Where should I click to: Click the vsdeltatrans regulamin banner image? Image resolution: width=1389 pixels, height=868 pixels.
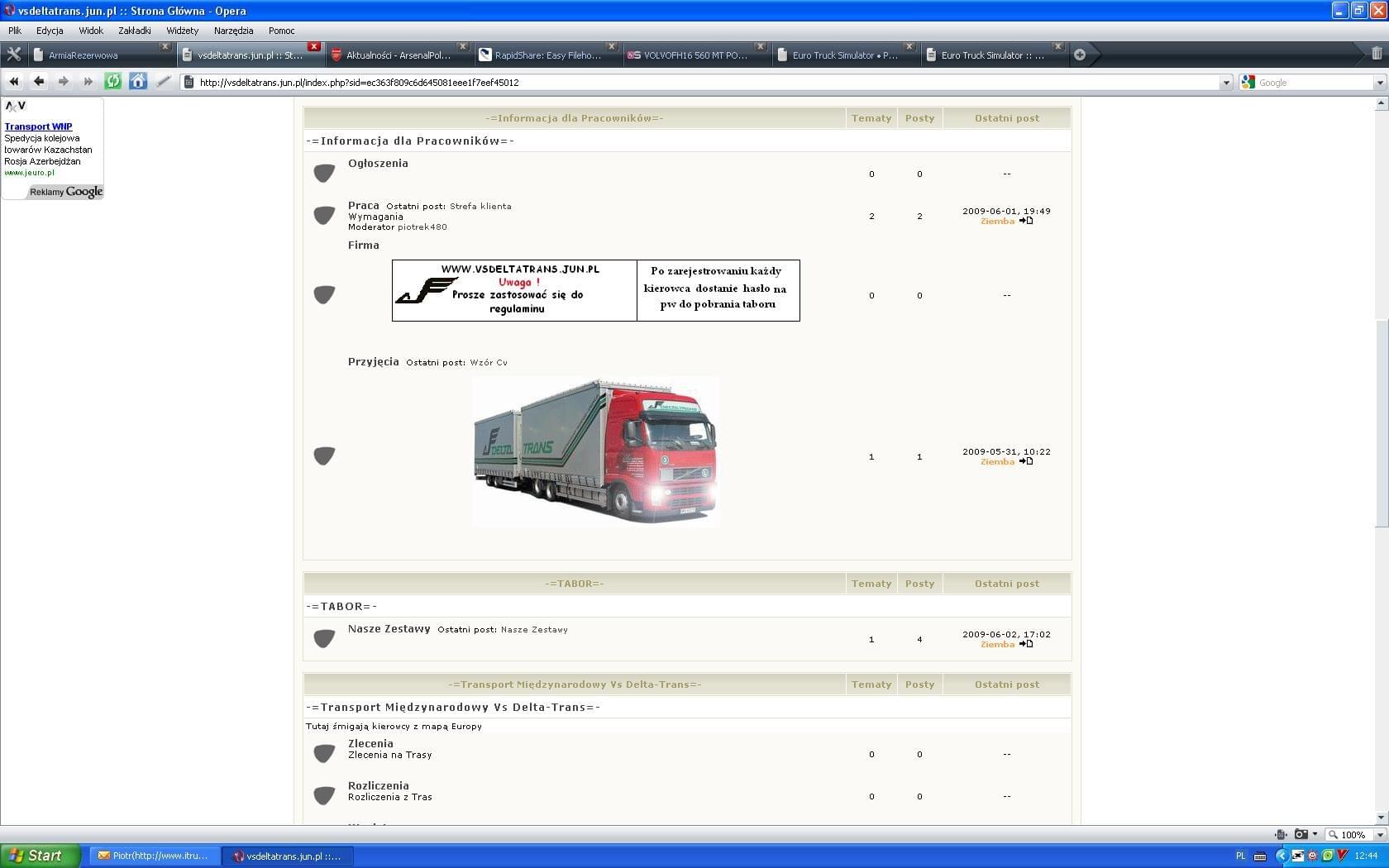pyautogui.click(x=595, y=290)
